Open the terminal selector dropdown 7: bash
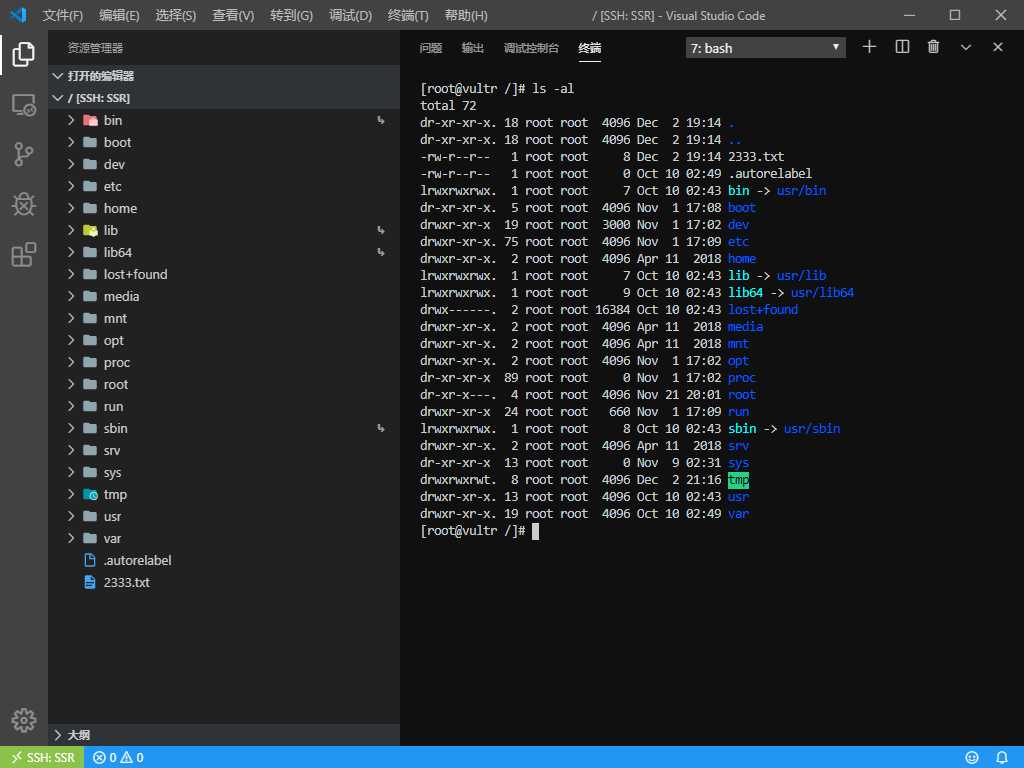 click(765, 48)
